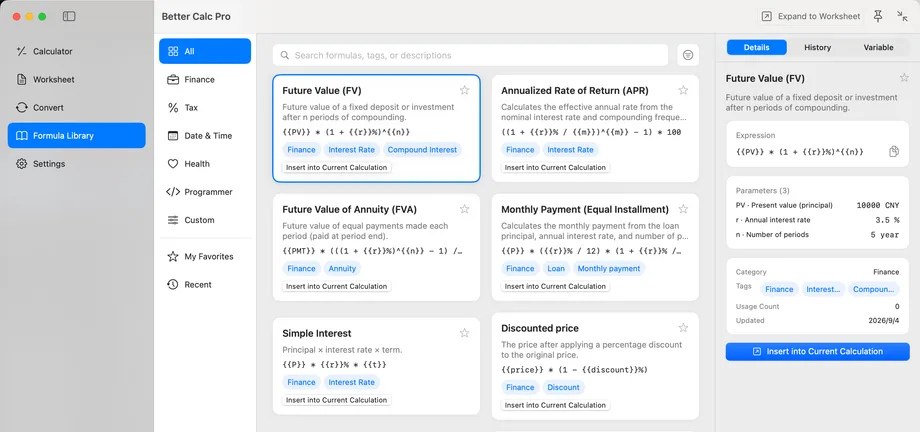
Task: Open the filter options icon
Action: point(688,55)
